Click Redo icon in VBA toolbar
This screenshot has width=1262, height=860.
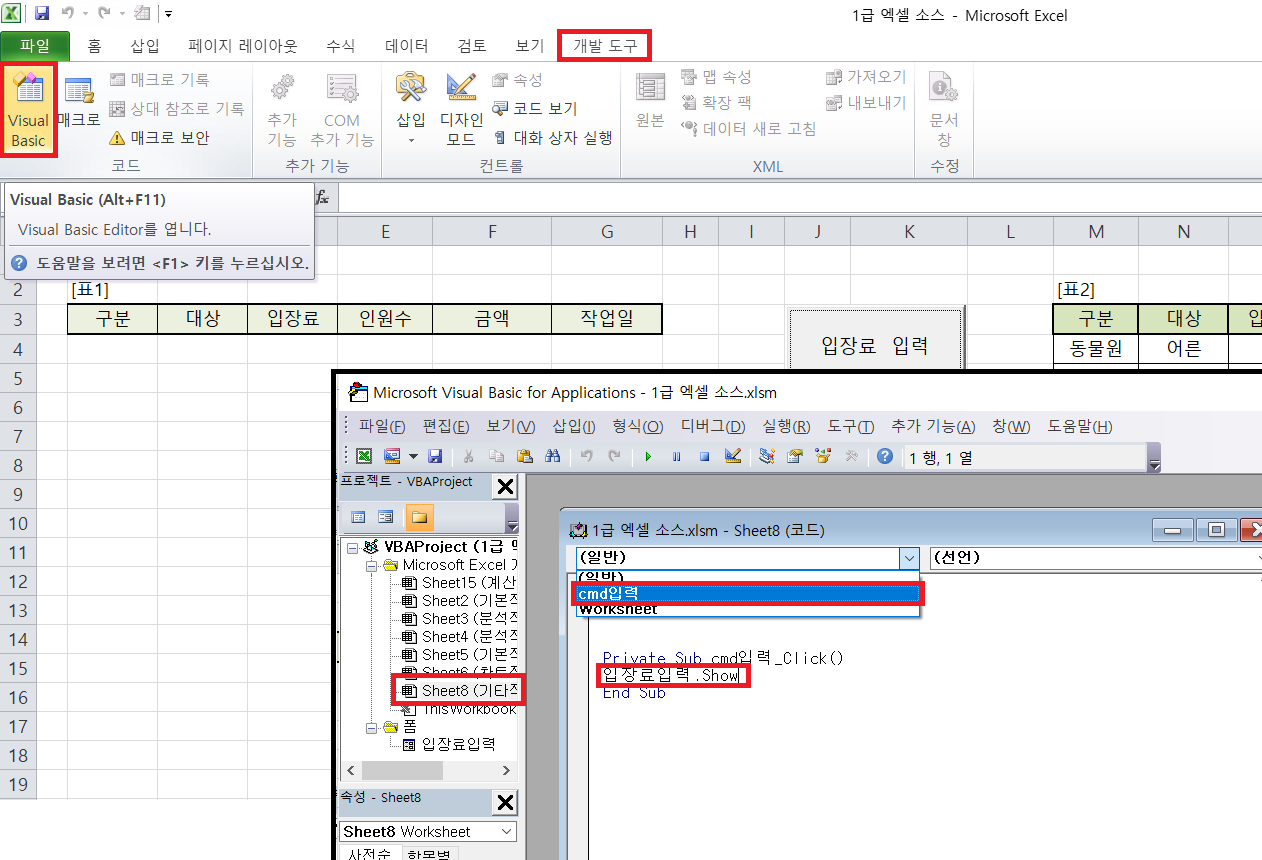click(614, 456)
